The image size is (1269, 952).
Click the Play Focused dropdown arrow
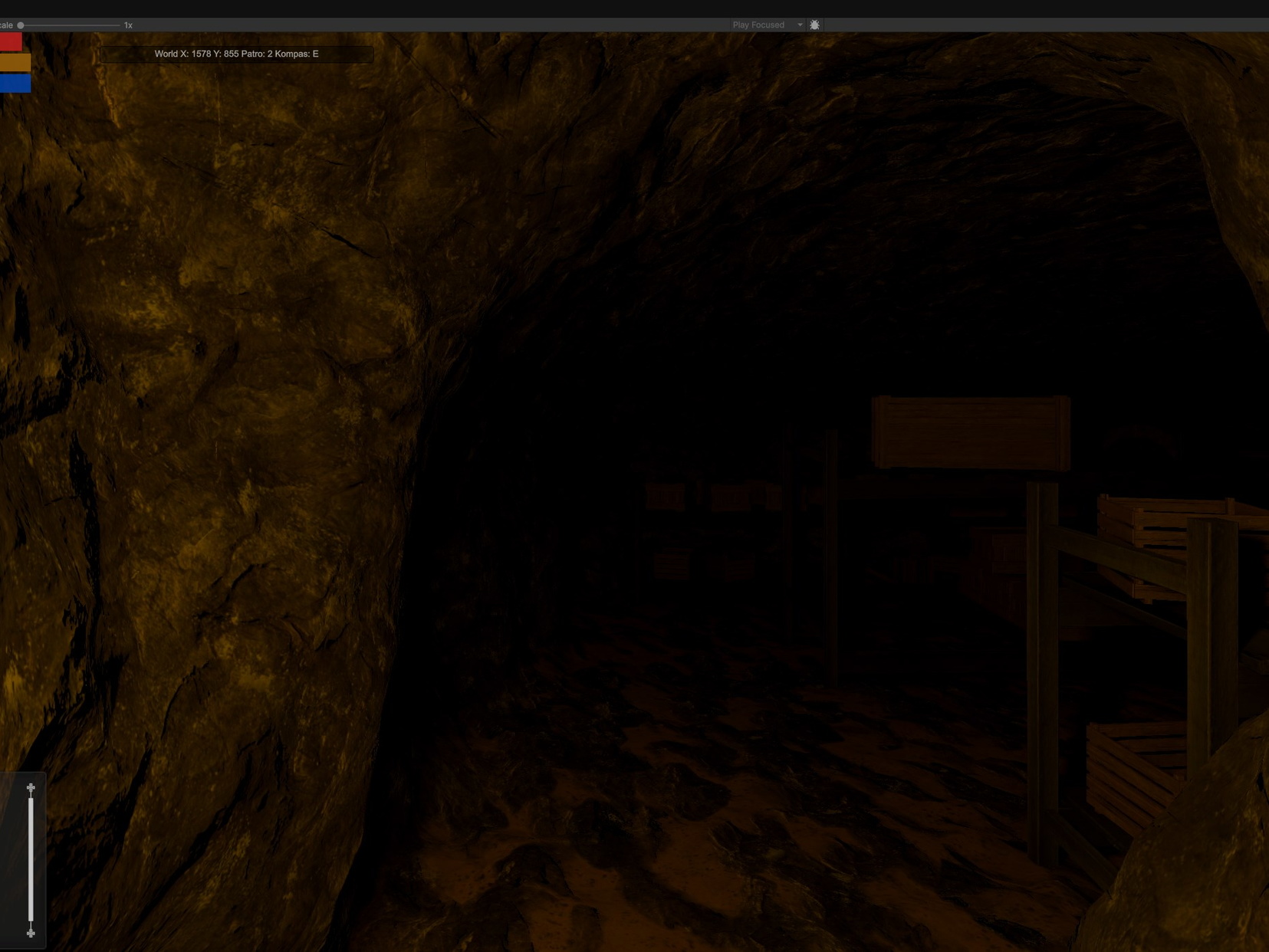click(800, 25)
